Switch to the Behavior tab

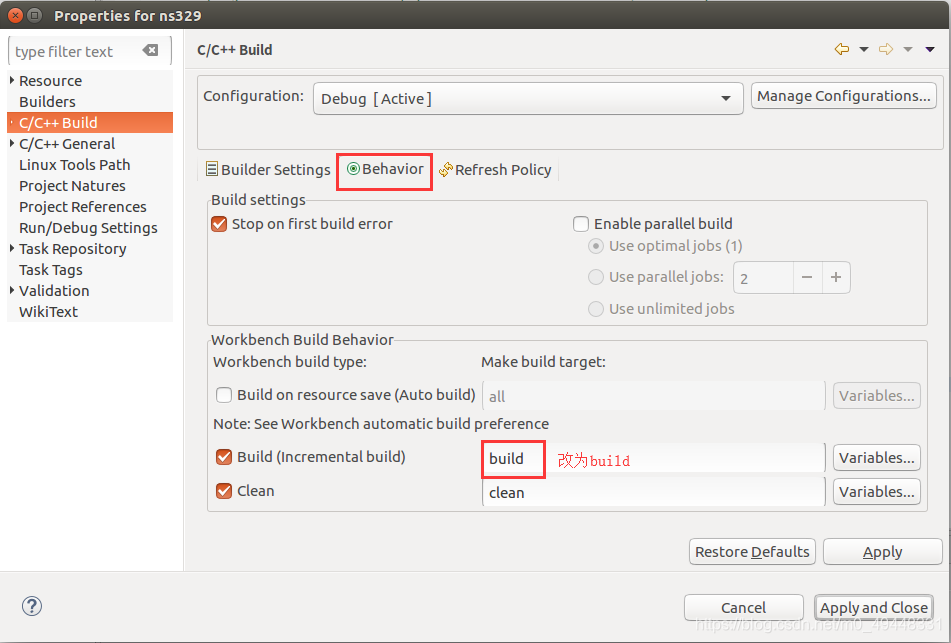click(385, 169)
